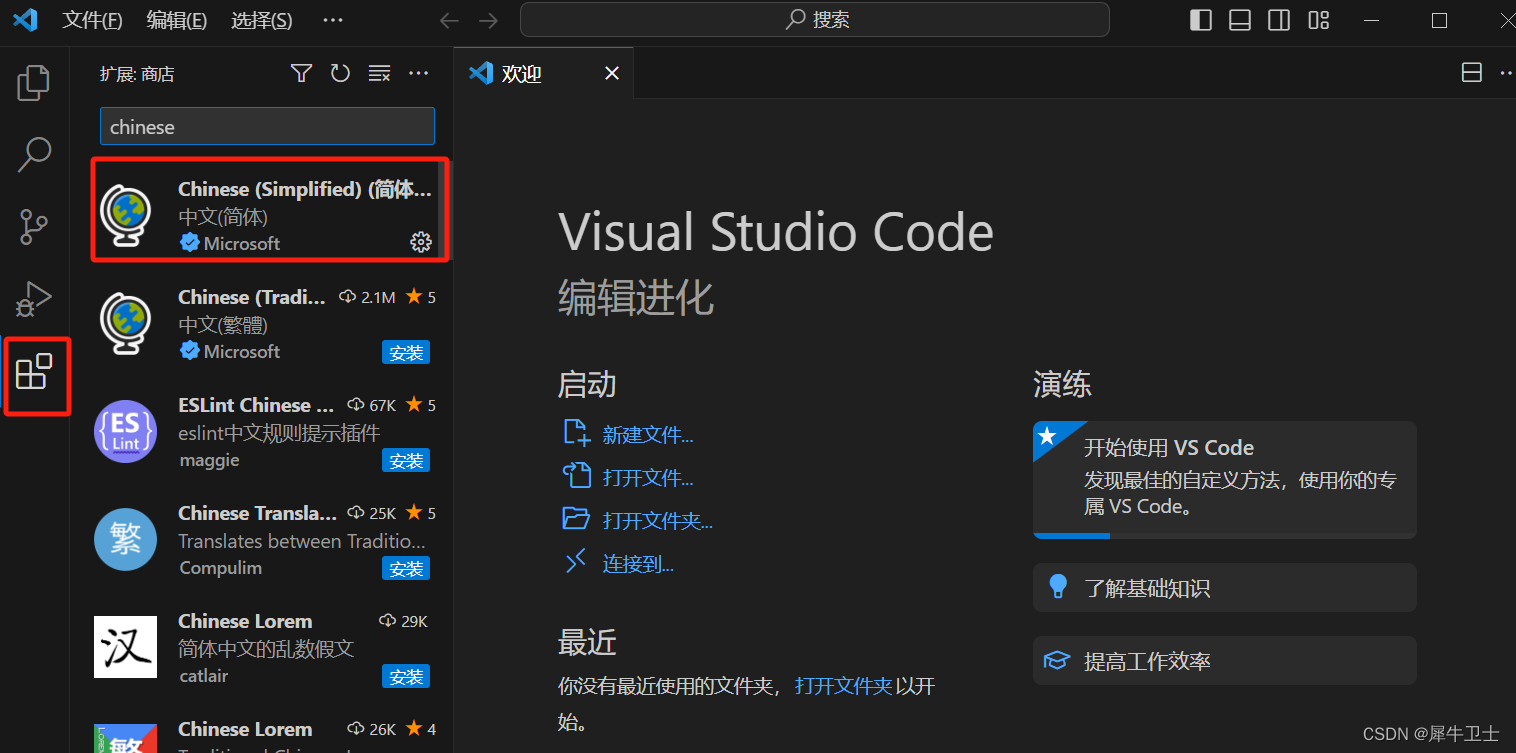Refresh the extensions list
1516x753 pixels.
pos(340,73)
